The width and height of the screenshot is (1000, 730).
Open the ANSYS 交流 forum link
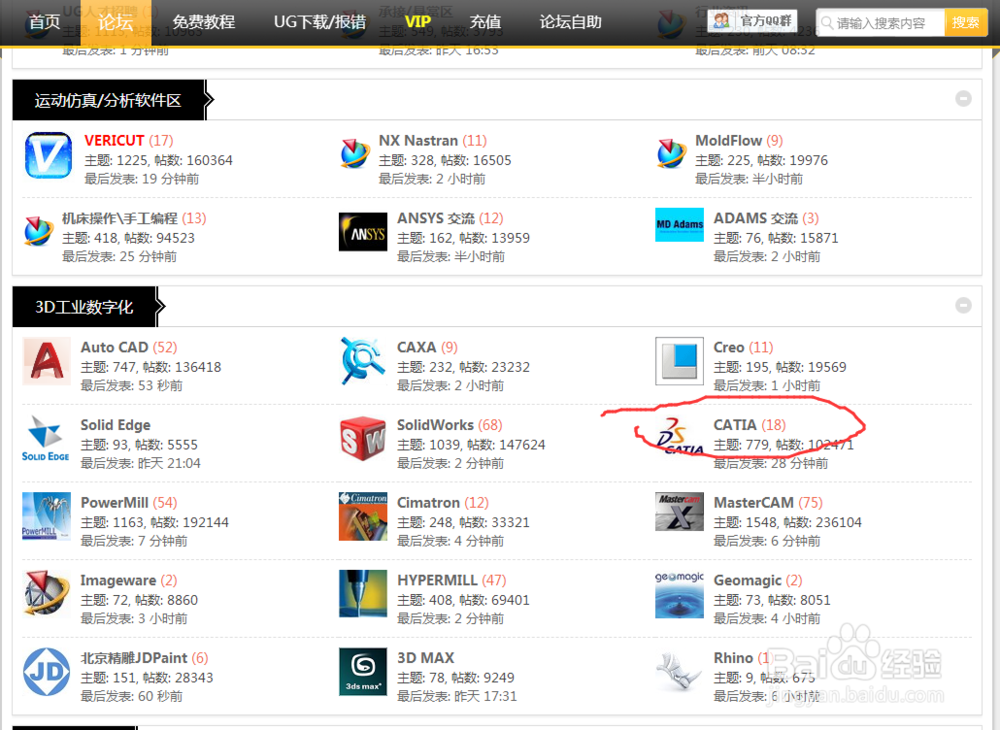click(436, 218)
